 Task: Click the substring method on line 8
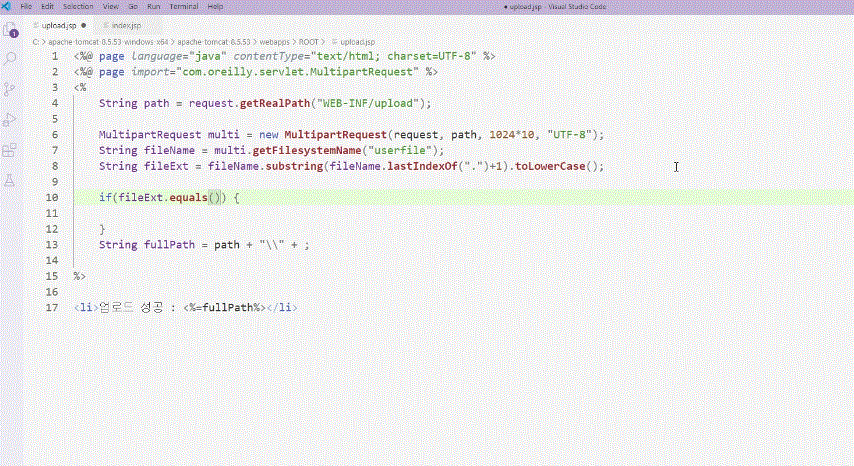(294, 166)
